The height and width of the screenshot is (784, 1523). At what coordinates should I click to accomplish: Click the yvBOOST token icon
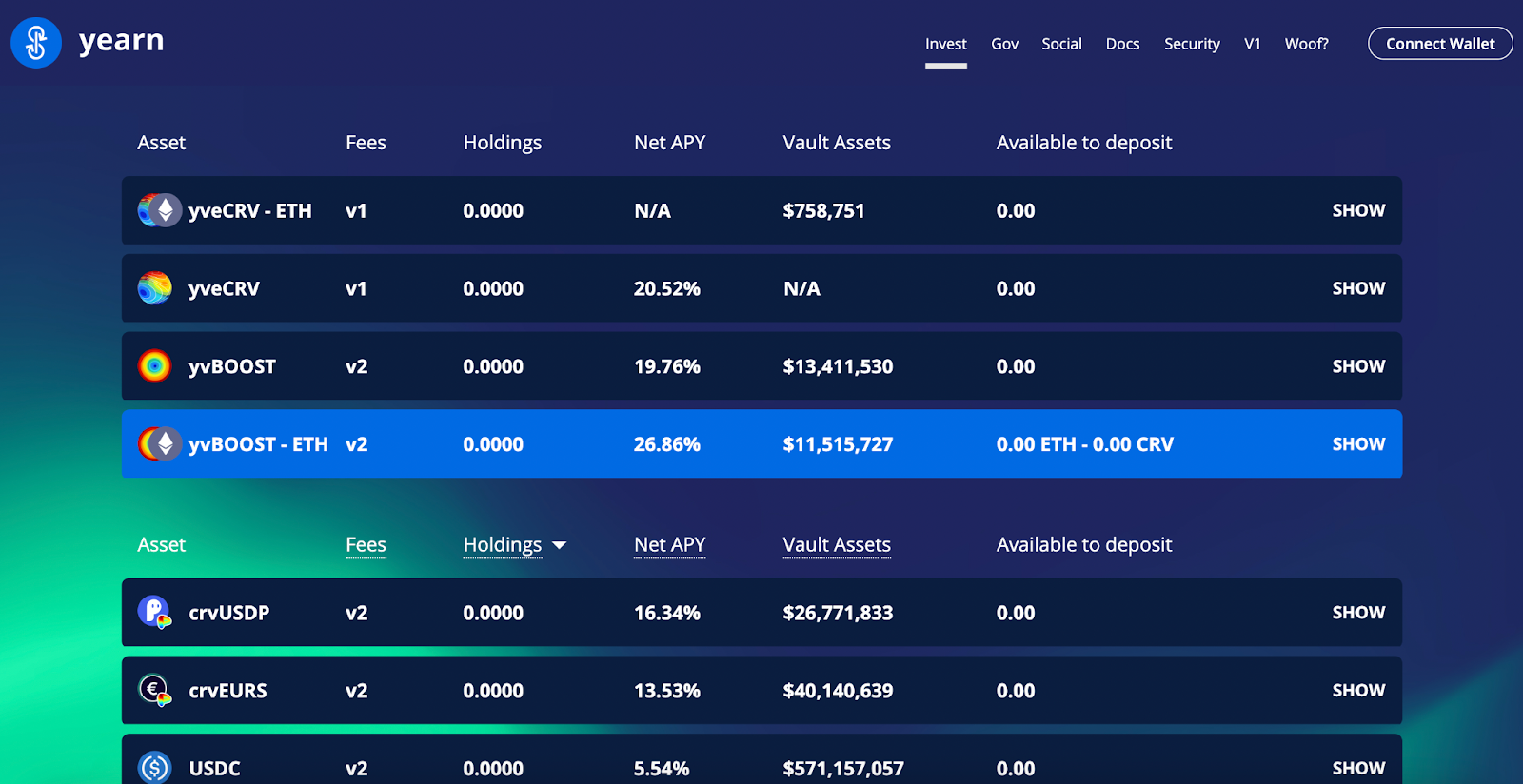pos(154,366)
